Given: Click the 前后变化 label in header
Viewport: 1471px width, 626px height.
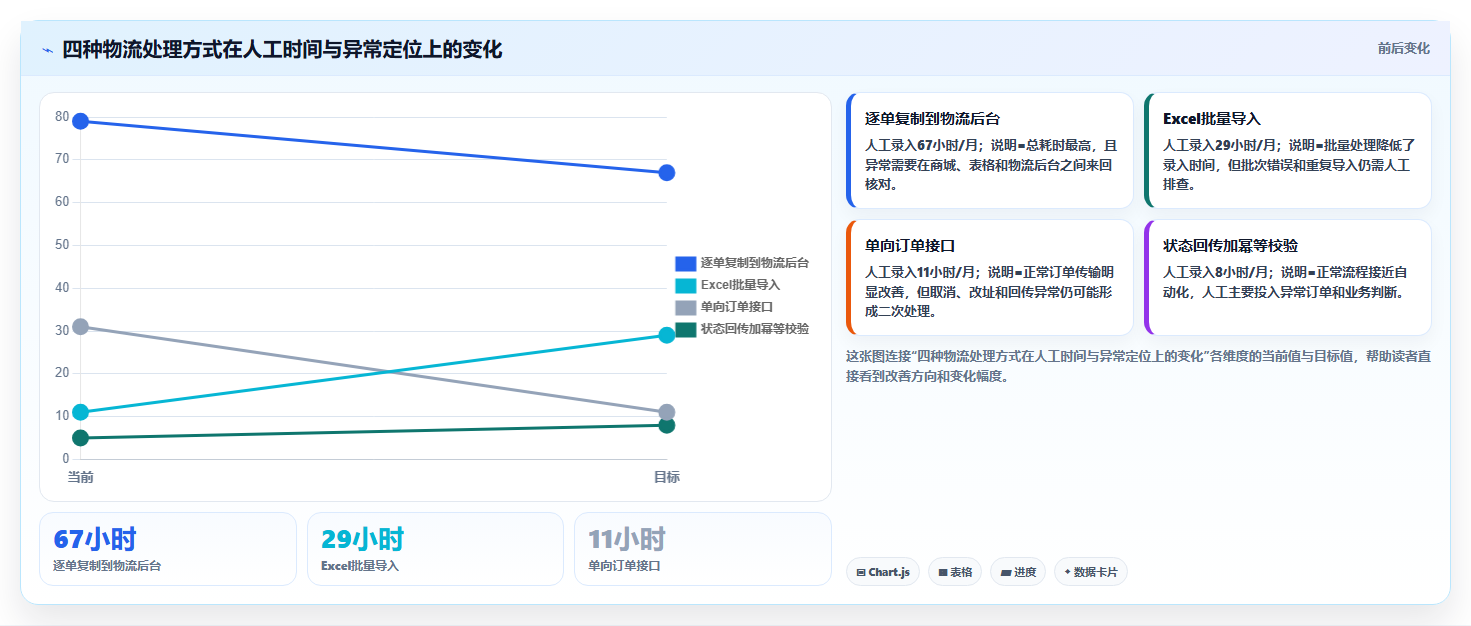Looking at the screenshot, I should click(1403, 48).
